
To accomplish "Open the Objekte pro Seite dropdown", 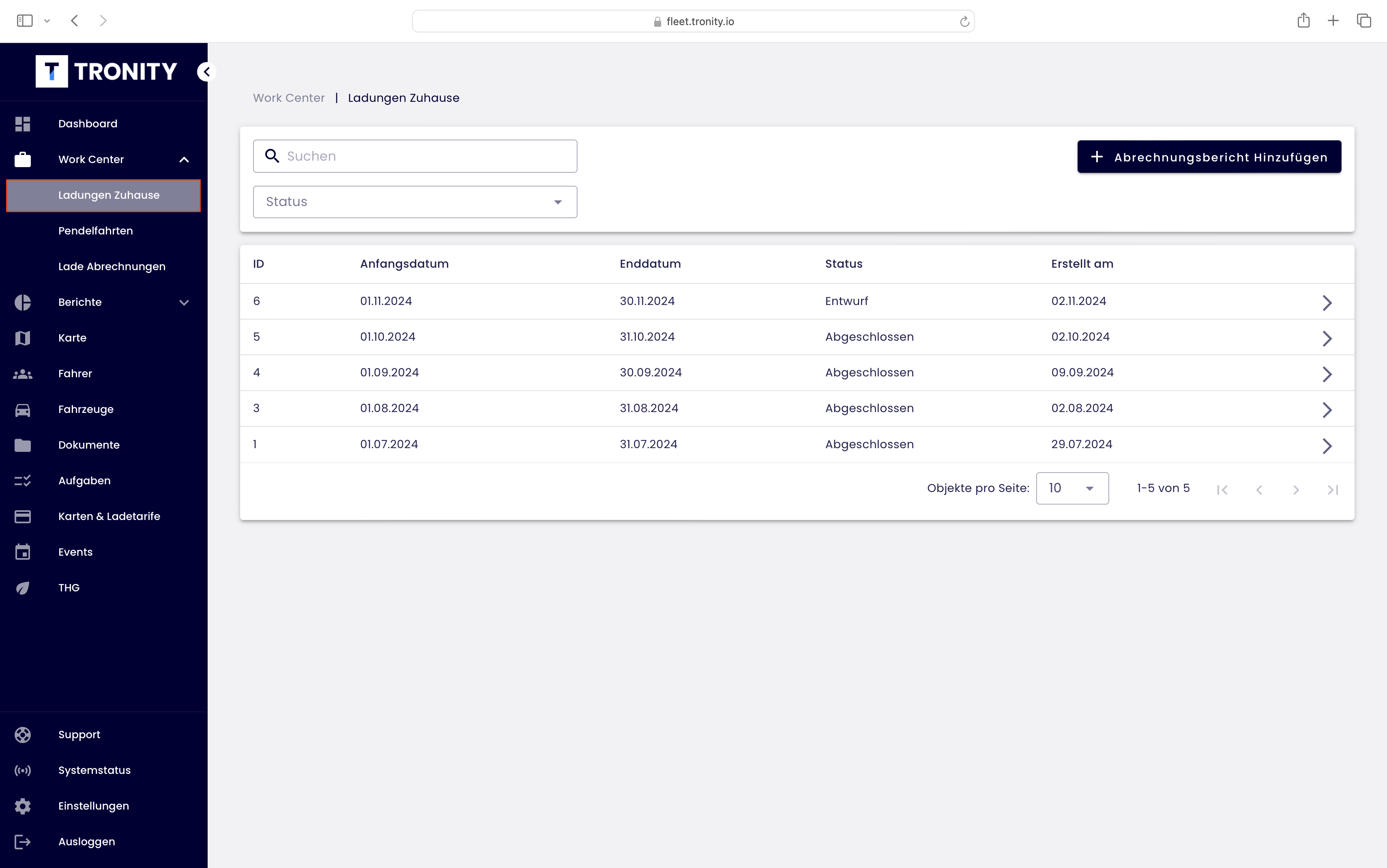I will coord(1071,488).
